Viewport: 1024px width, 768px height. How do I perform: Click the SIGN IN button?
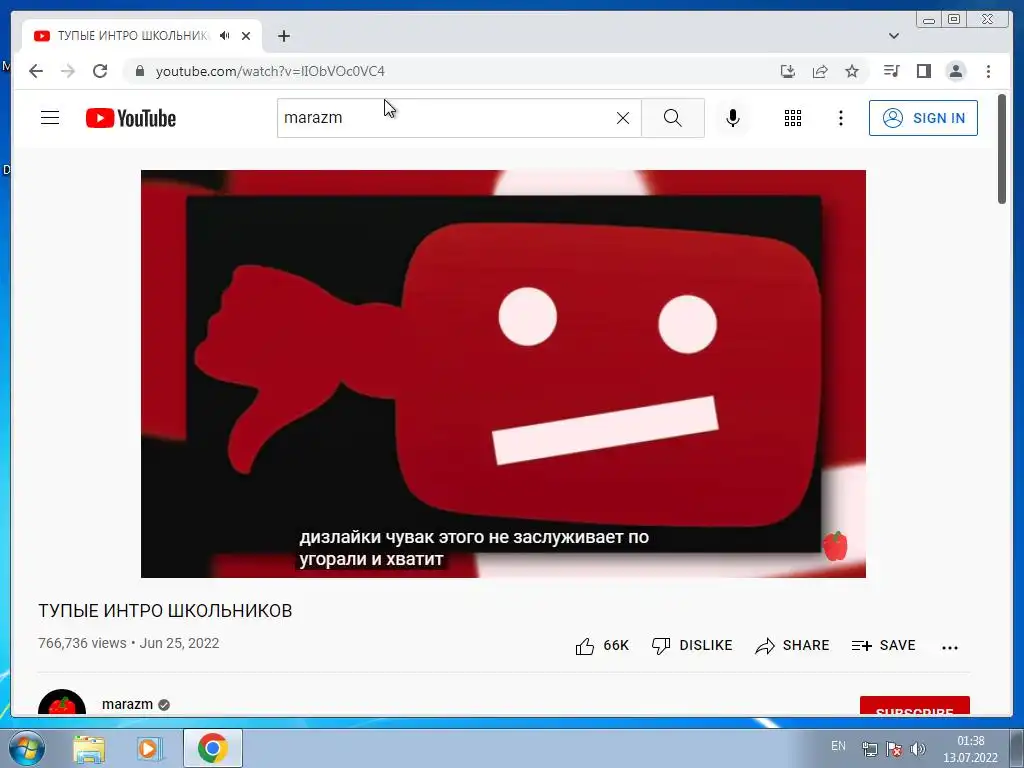(x=923, y=118)
